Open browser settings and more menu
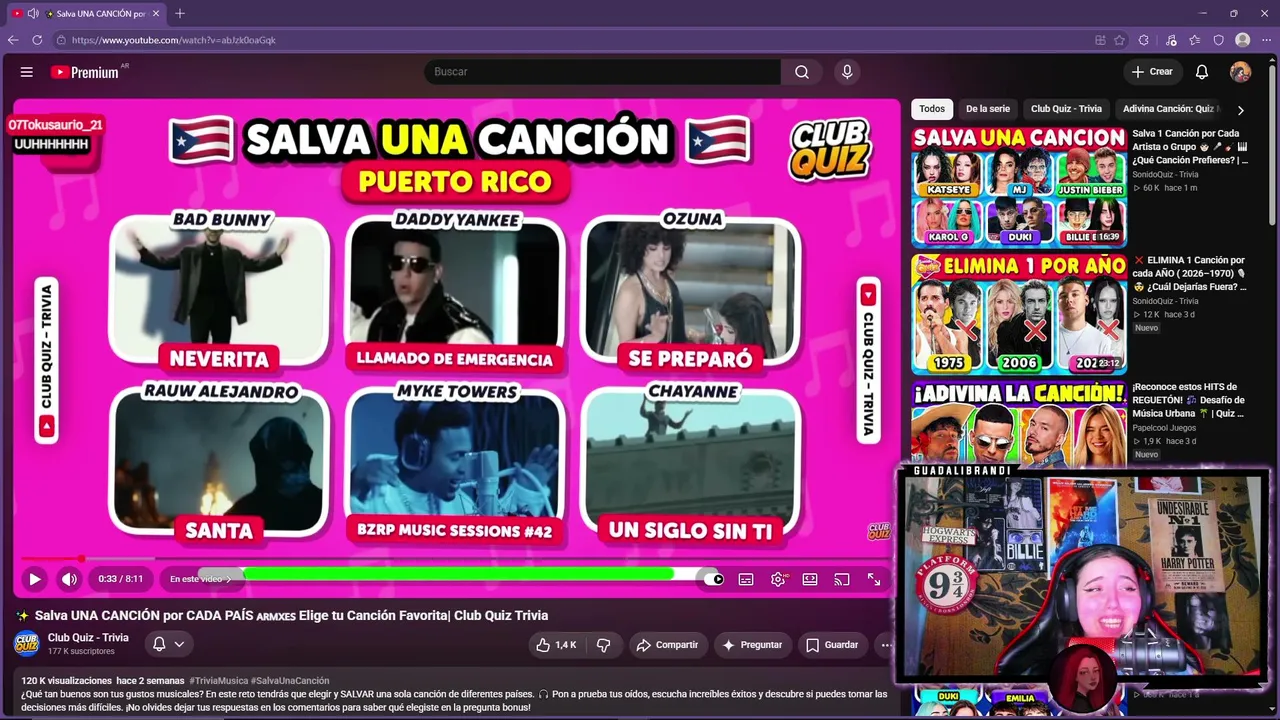 [x=1267, y=40]
